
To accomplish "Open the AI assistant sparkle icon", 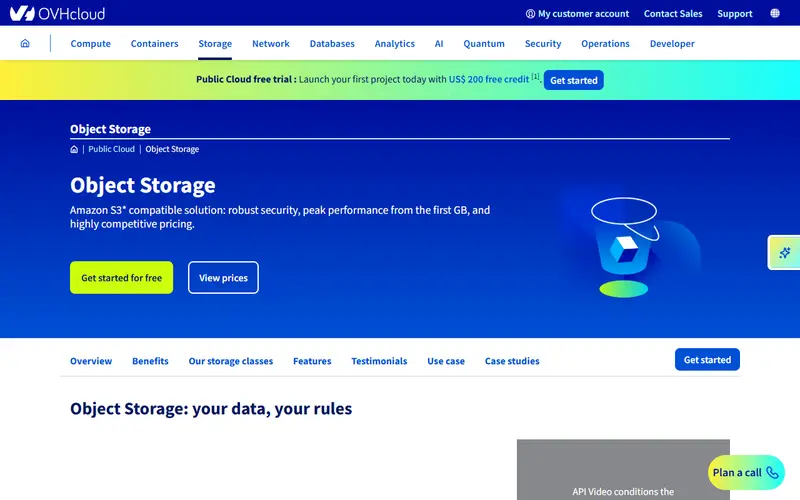I will [x=784, y=253].
